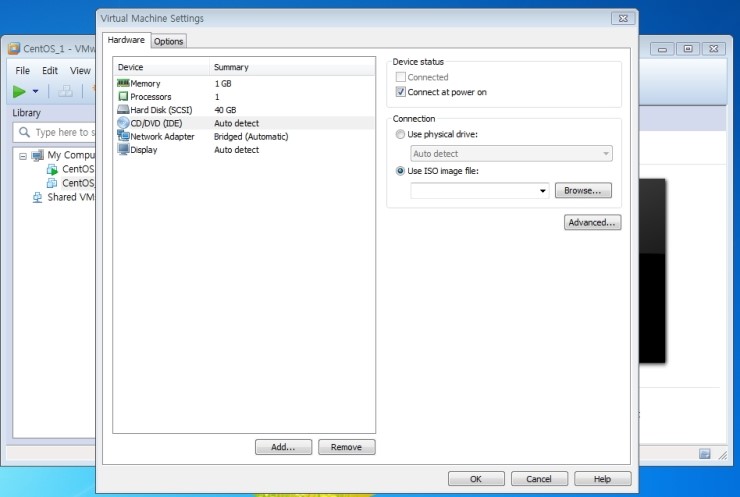Click the 1 GB memory summary value
This screenshot has height=497, width=740.
pyautogui.click(x=223, y=84)
